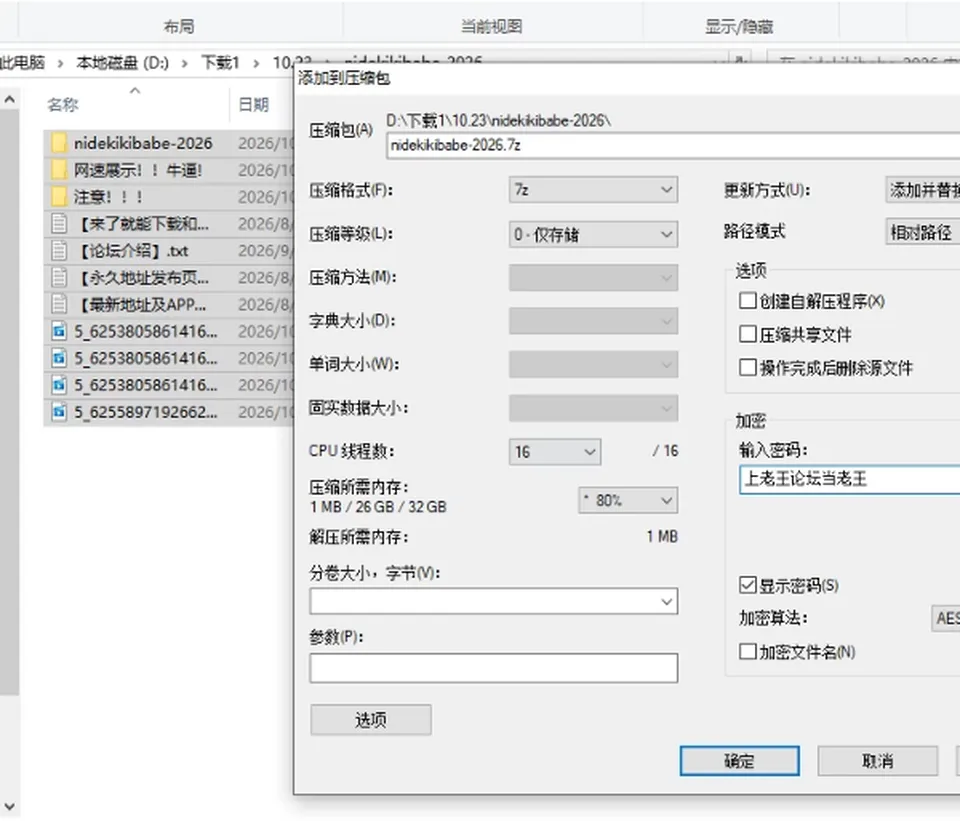Click the 网速展示！！牛逼! folder name
This screenshot has height=821, width=960.
[x=138, y=170]
